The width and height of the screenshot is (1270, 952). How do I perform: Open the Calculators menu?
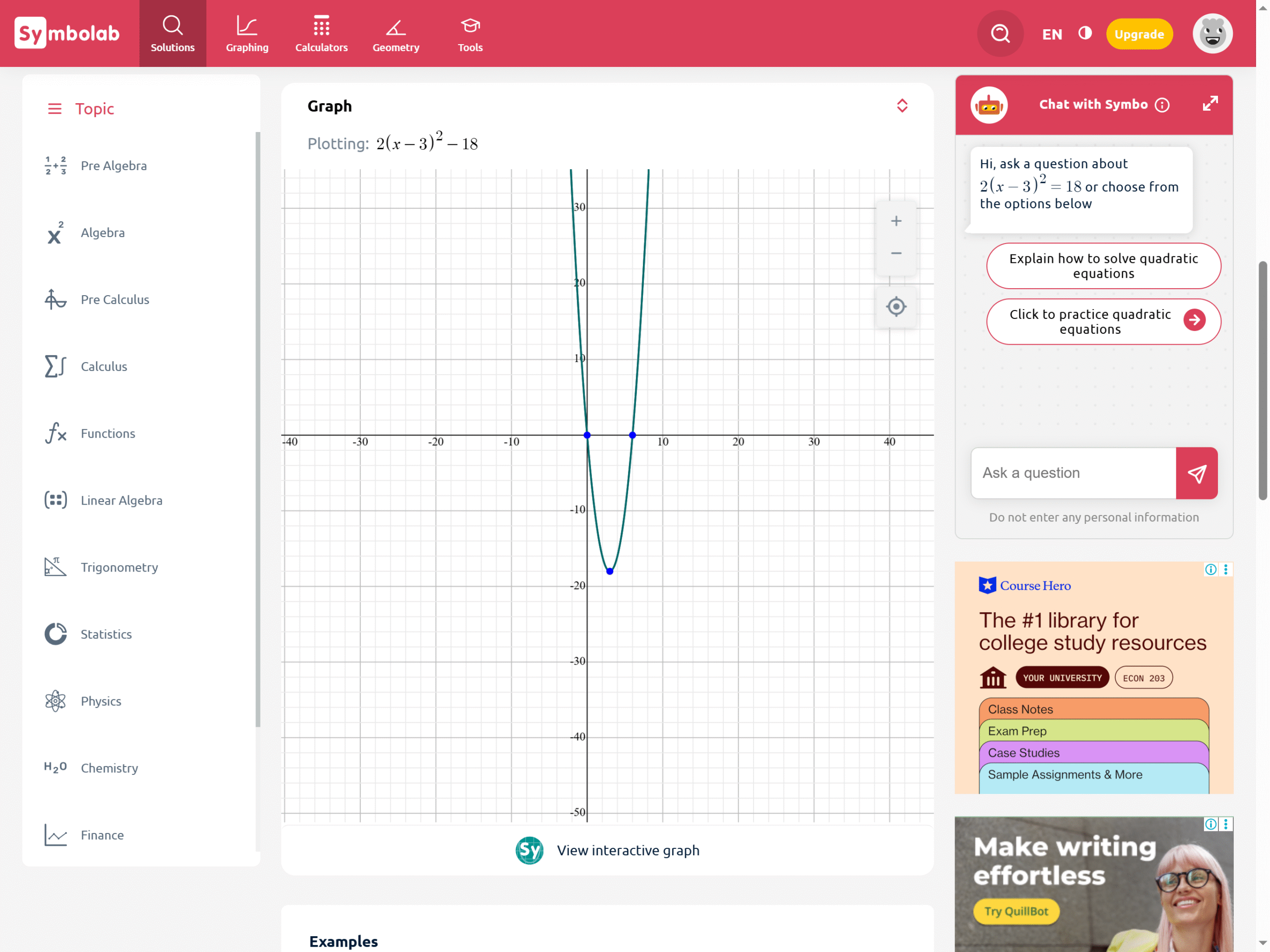point(321,33)
